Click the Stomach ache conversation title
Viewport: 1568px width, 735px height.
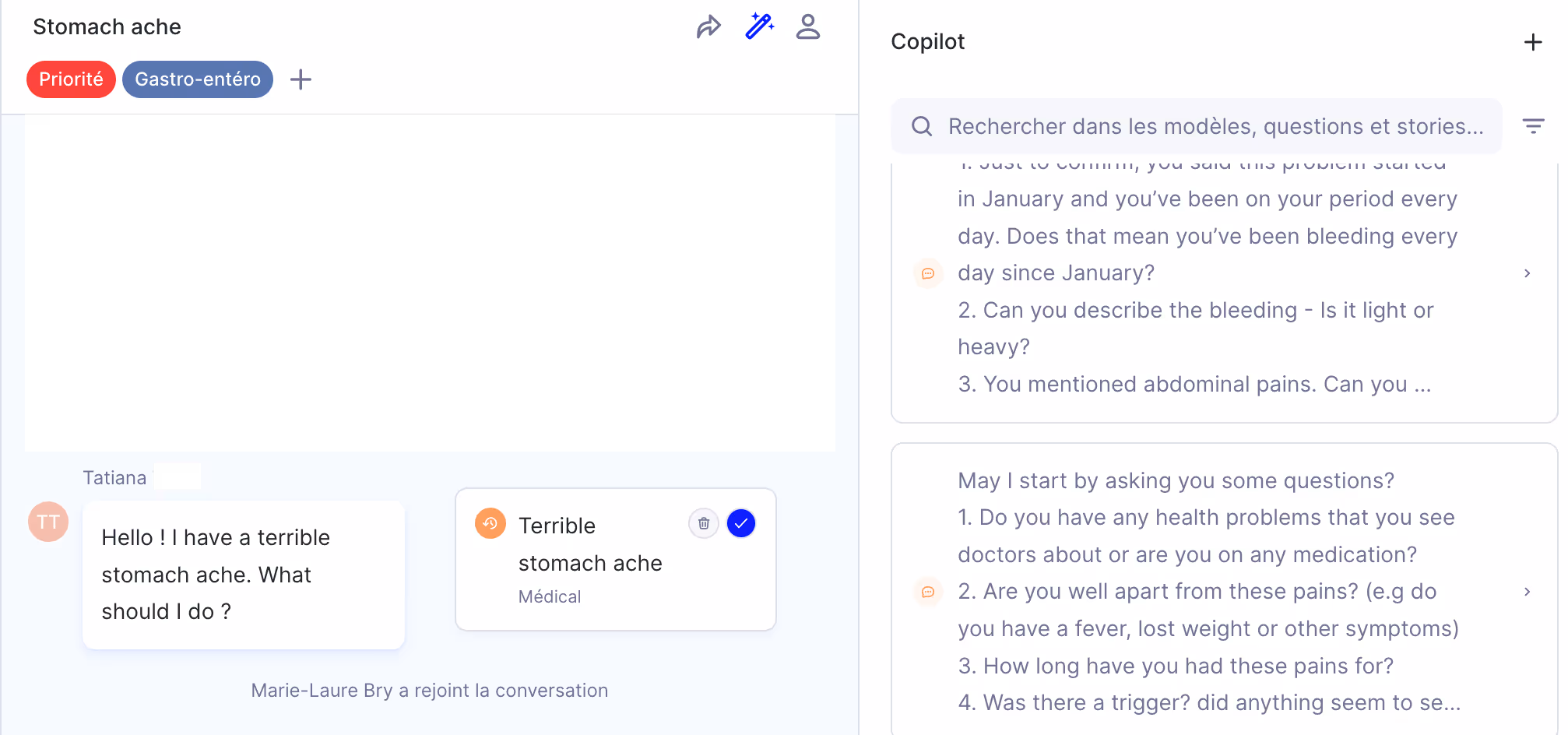(x=107, y=26)
